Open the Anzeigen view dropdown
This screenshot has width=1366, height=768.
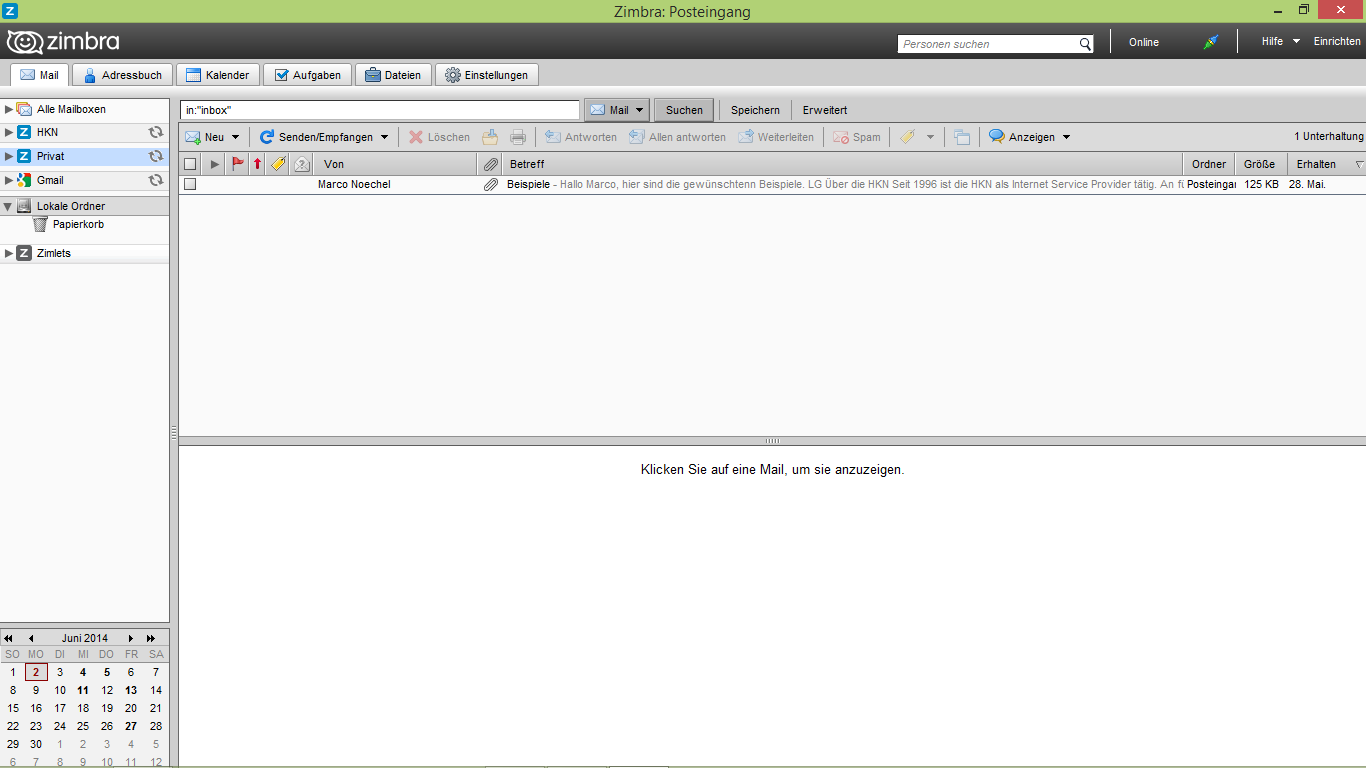click(1066, 137)
